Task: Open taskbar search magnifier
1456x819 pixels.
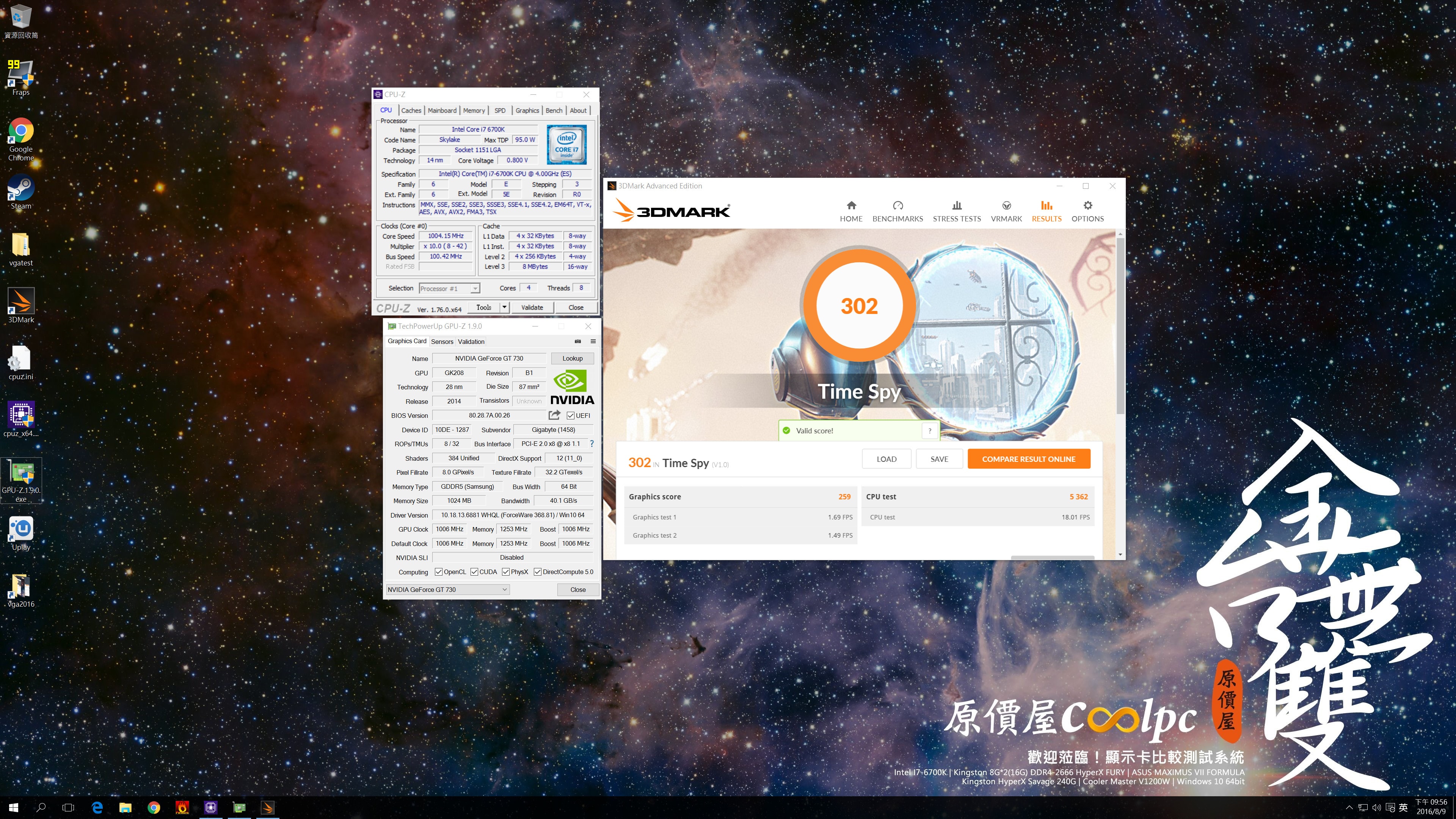Action: point(41,808)
